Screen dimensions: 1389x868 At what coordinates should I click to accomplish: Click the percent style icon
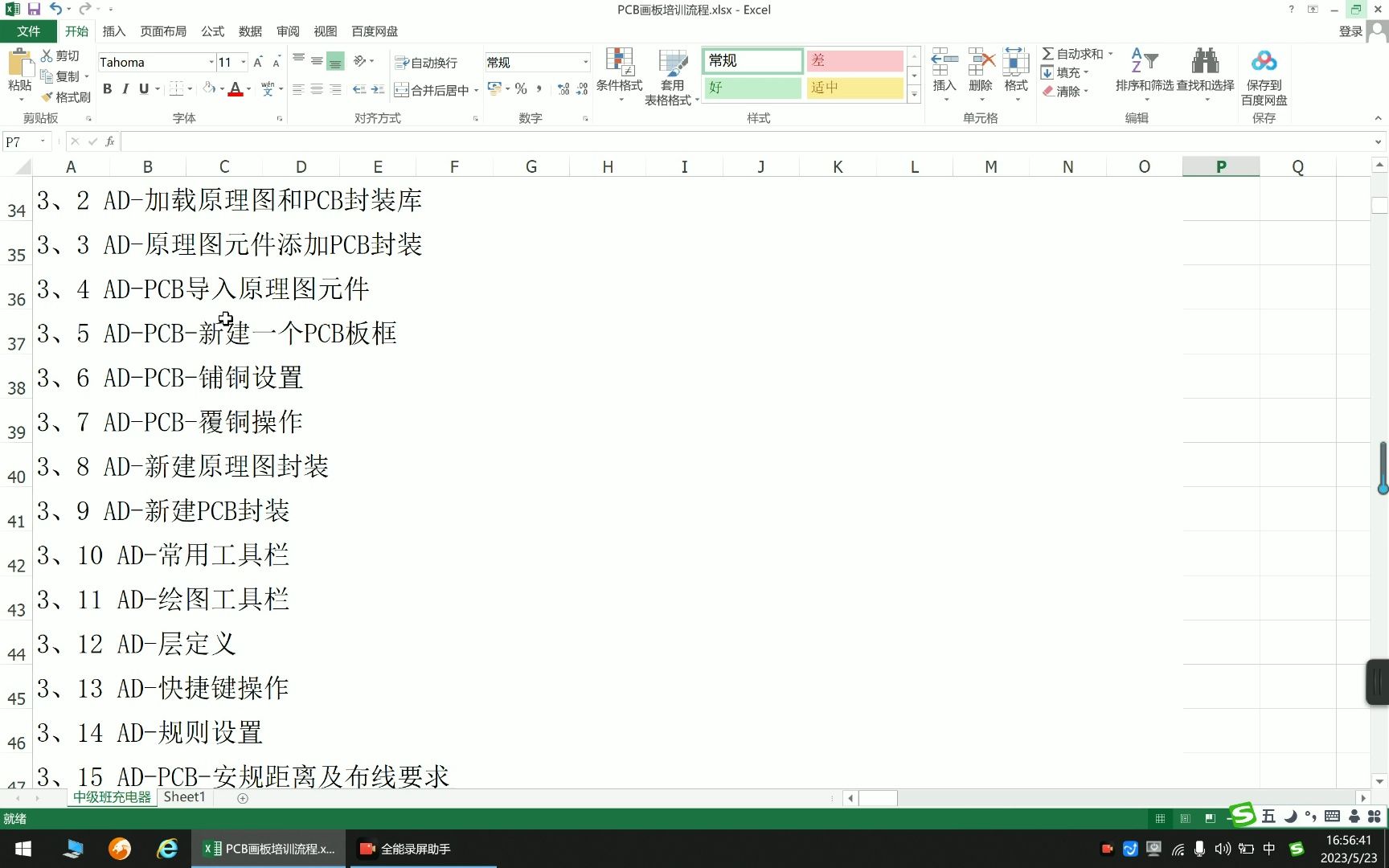click(x=521, y=88)
